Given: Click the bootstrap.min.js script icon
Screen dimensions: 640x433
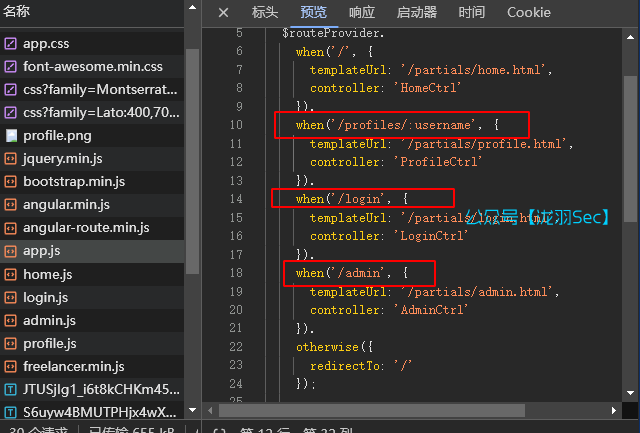Looking at the screenshot, I should (x=11, y=182).
